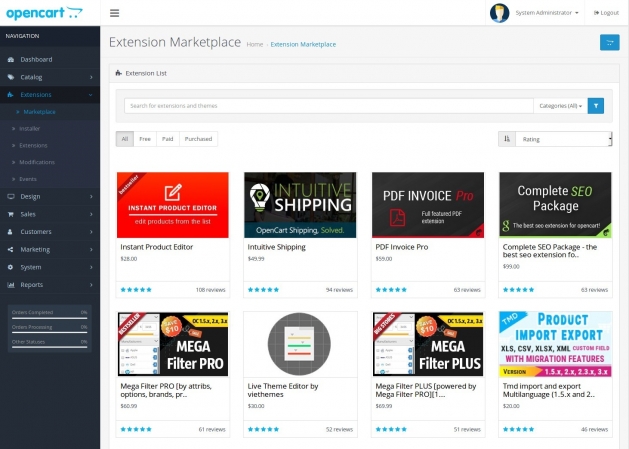Click the Other Statuses progress bar

point(49,347)
